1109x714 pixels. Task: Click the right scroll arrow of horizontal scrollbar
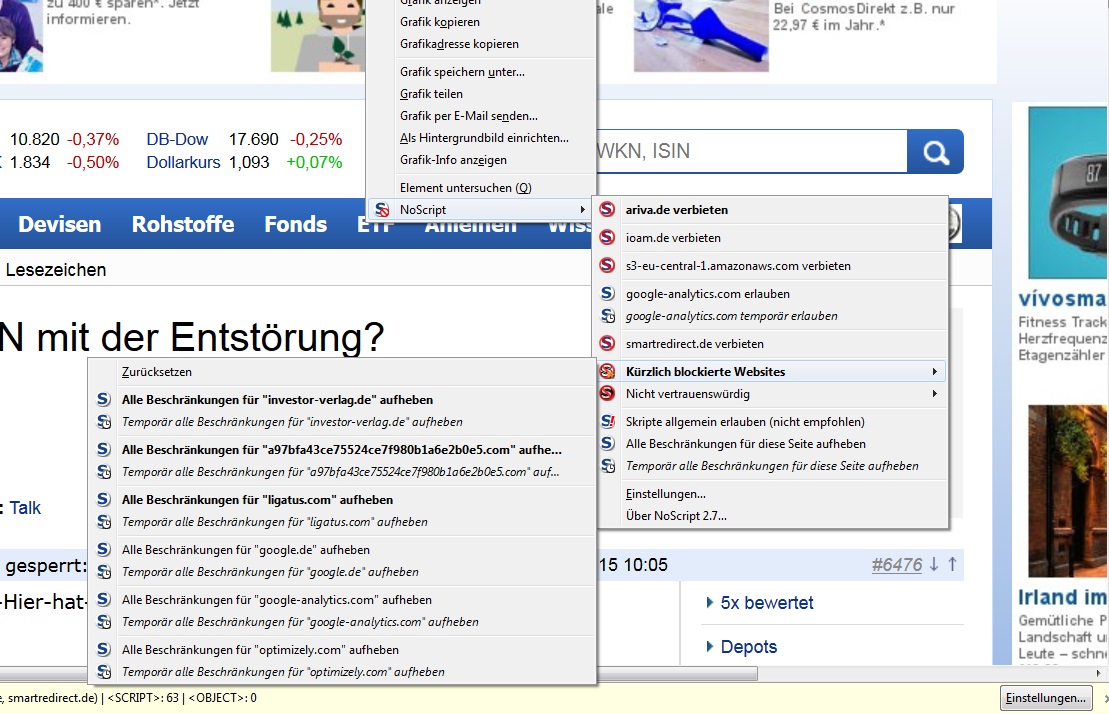click(1098, 673)
